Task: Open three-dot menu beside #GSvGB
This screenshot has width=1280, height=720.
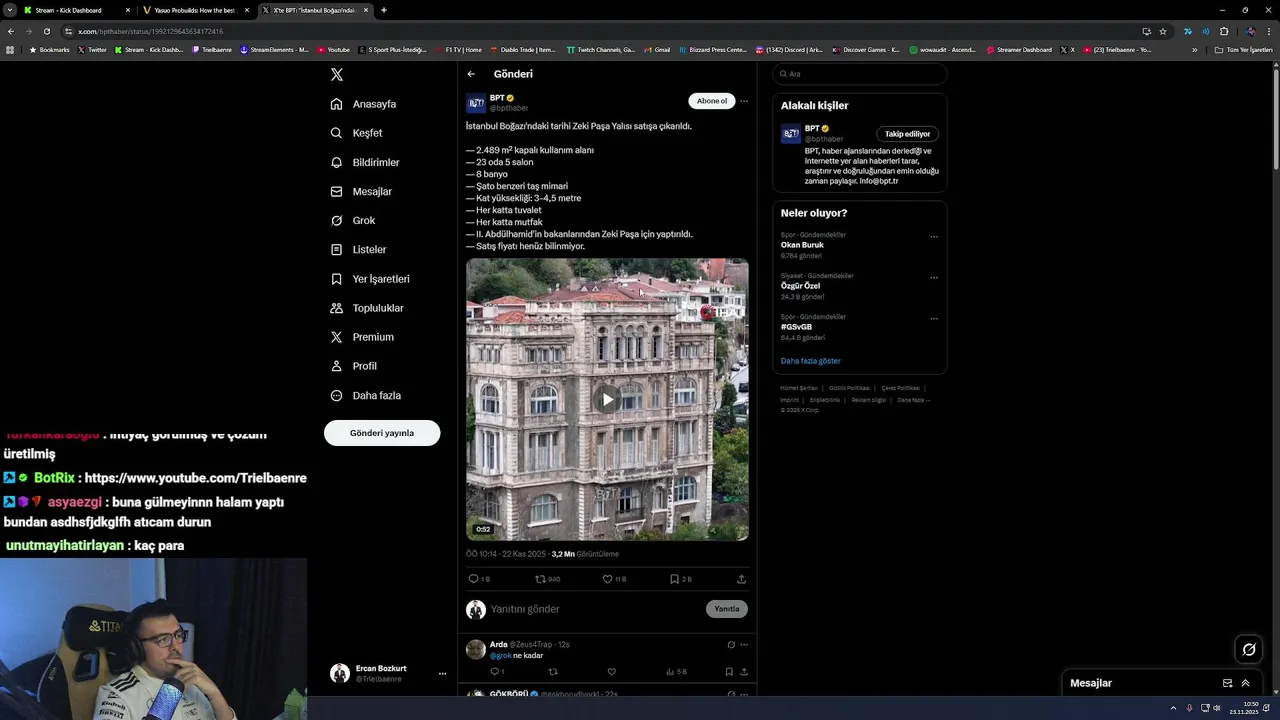Action: (x=934, y=319)
